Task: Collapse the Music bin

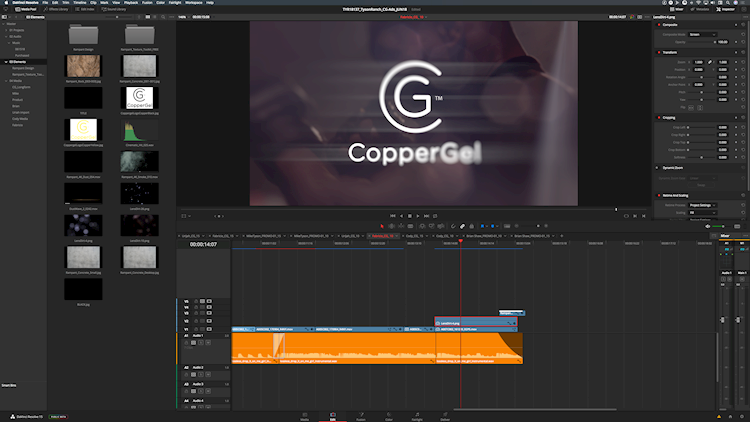Action: [9, 43]
